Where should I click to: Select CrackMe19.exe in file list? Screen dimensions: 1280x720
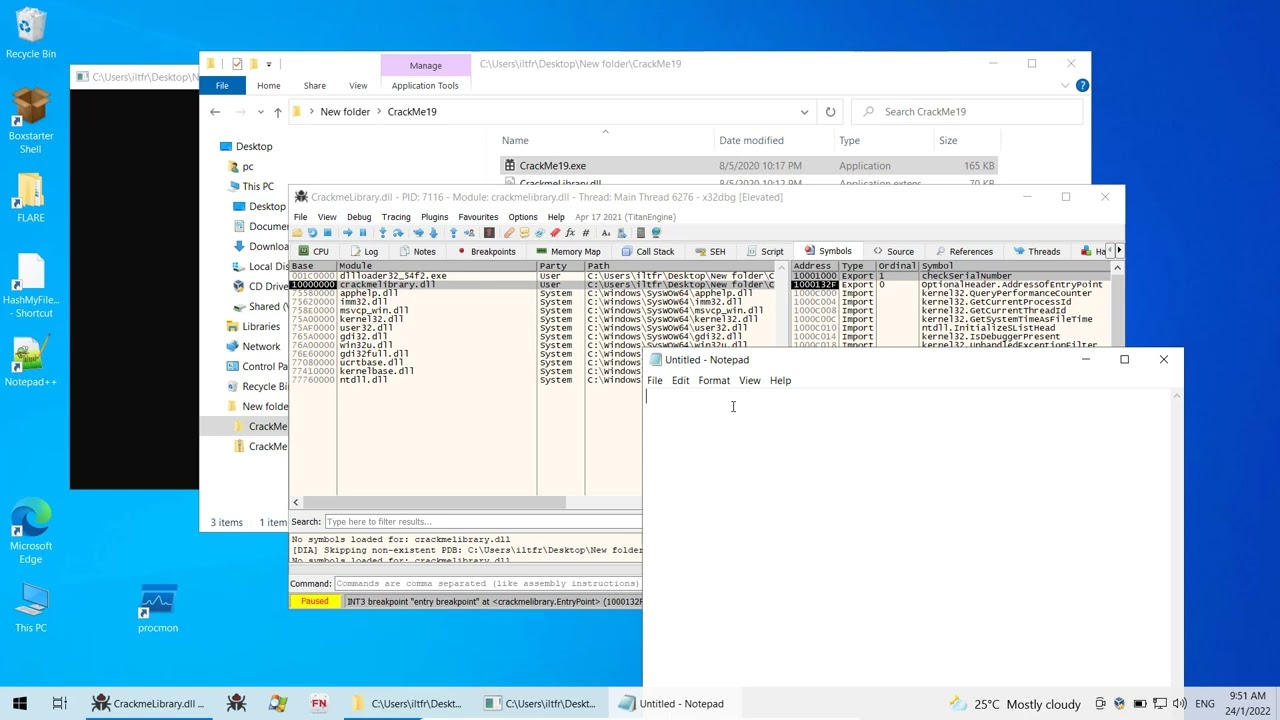pyautogui.click(x=748, y=166)
